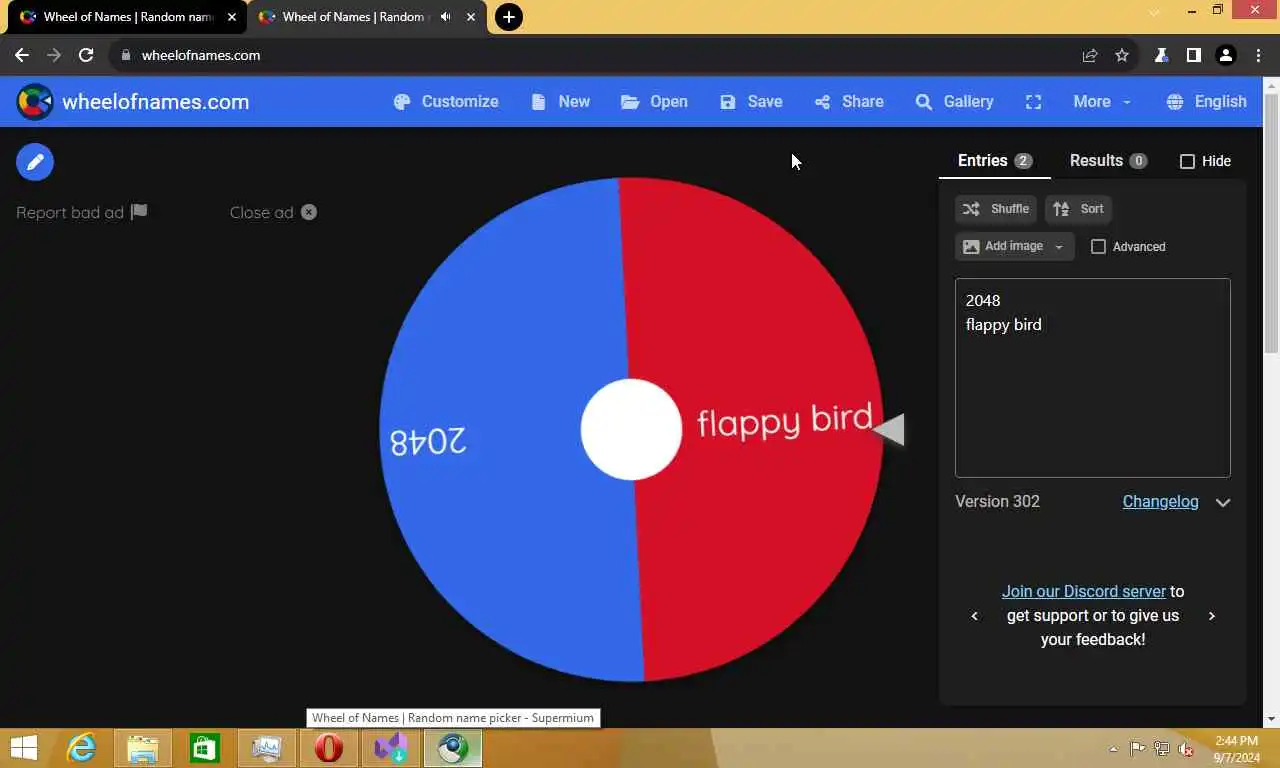The image size is (1280, 768).
Task: Click inside the entries text box
Action: tap(1092, 378)
